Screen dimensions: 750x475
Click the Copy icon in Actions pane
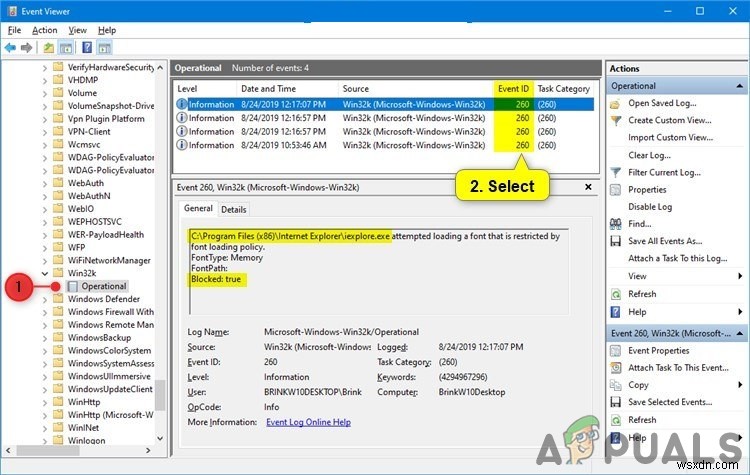pos(616,385)
